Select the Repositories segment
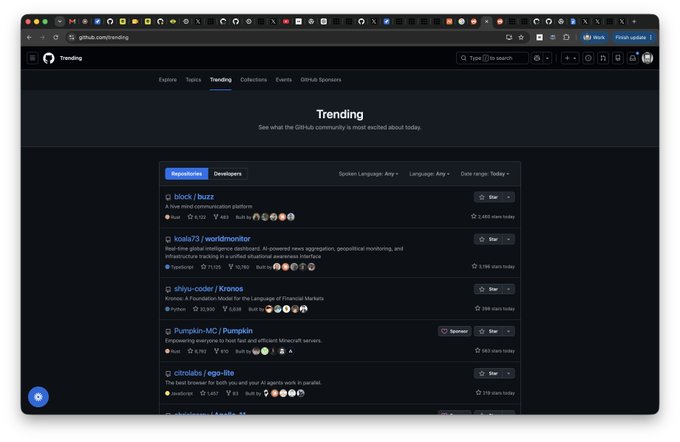680x442 pixels. (186, 174)
